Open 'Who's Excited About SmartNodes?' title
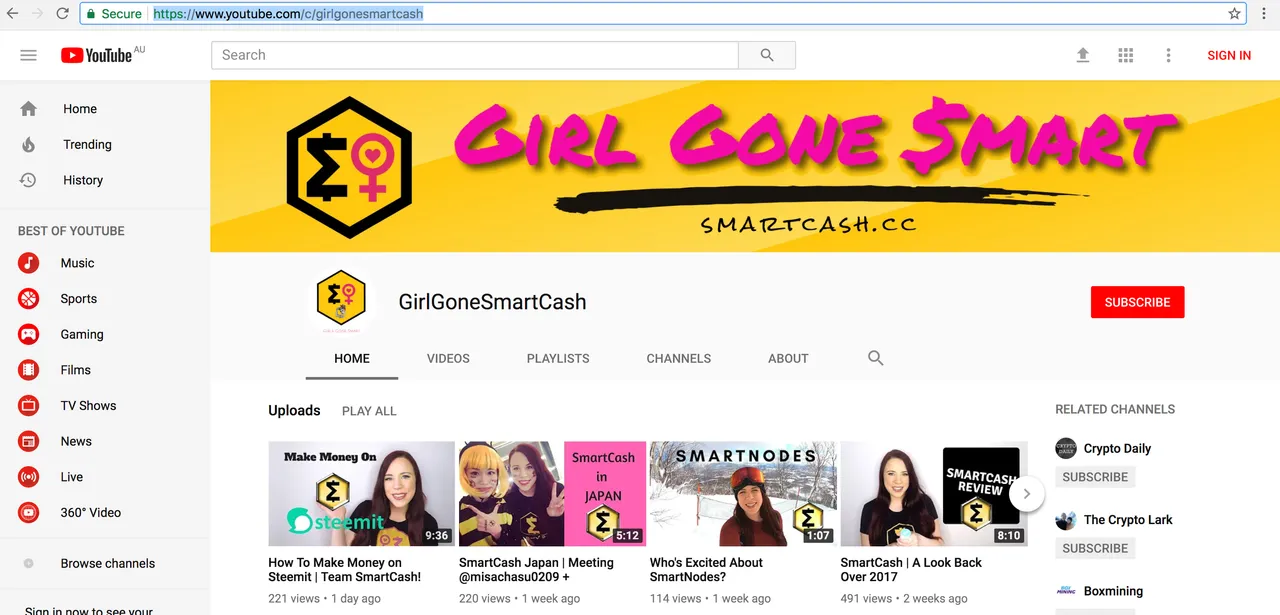The height and width of the screenshot is (615, 1280). [707, 570]
